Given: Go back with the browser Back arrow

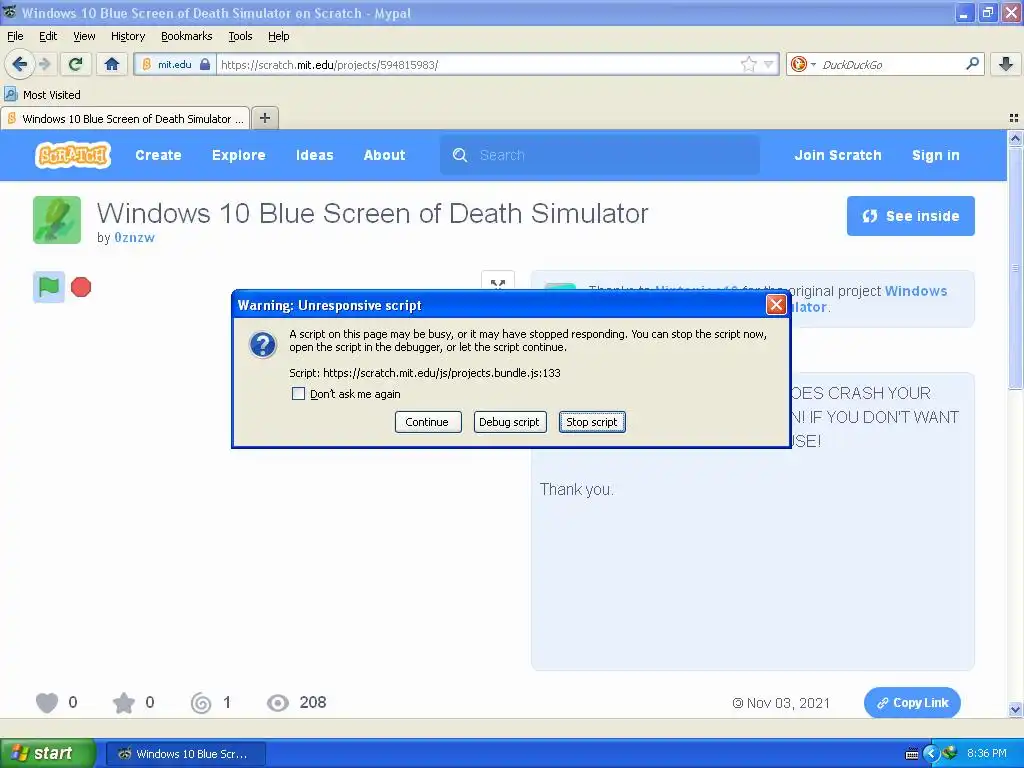Looking at the screenshot, I should [x=19, y=64].
